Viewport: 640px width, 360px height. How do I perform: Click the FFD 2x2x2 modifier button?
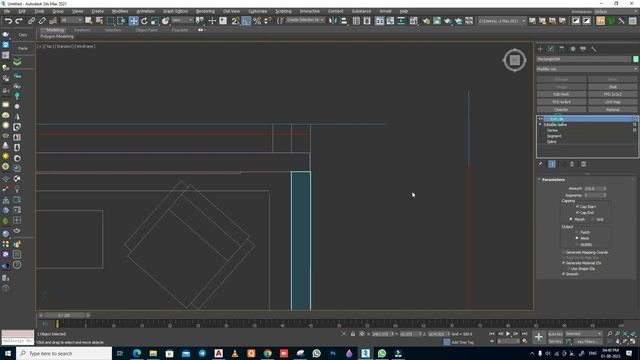point(613,94)
